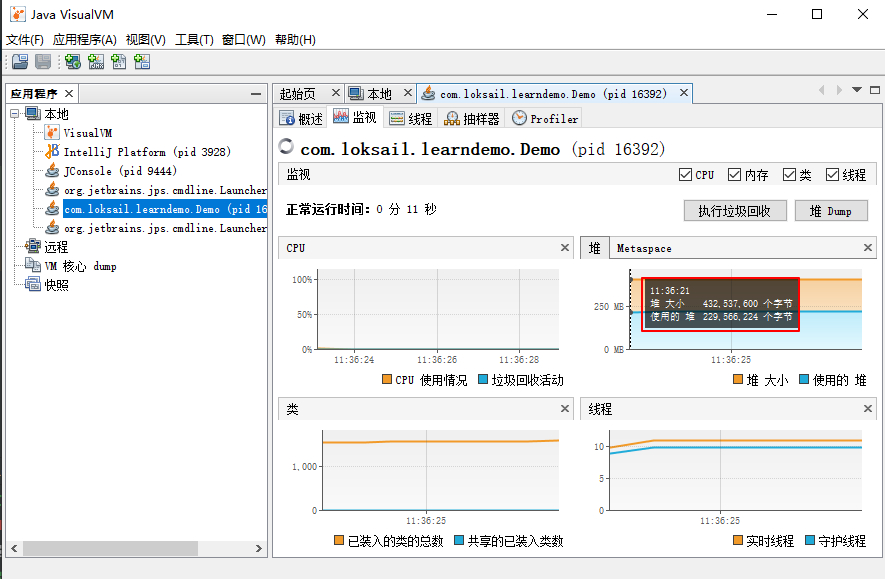This screenshot has height=579, width=885.
Task: Minimize the 应用程序 side panel
Action: point(256,94)
